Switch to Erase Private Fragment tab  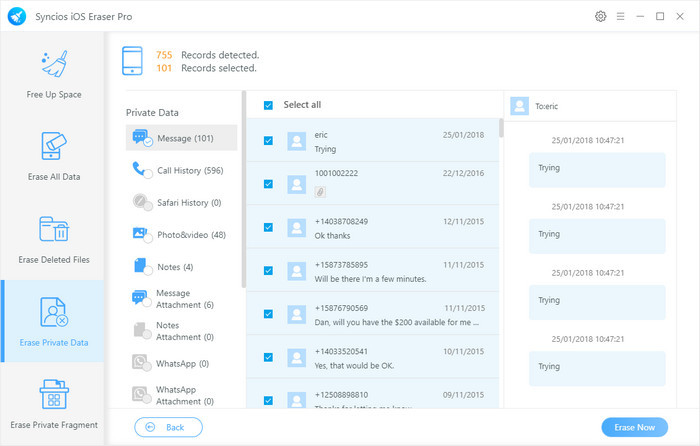[54, 404]
